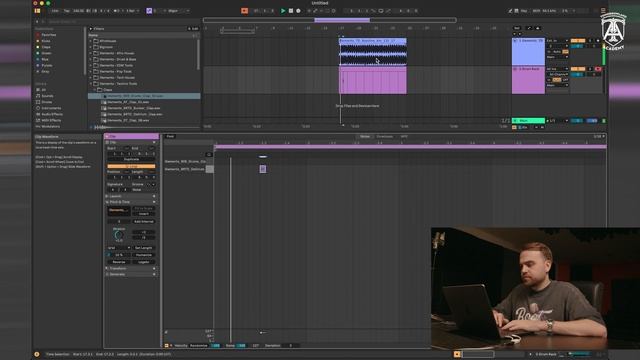Toggle the orange Follow button in the transport
Screen dimensions: 640x360
244,11
